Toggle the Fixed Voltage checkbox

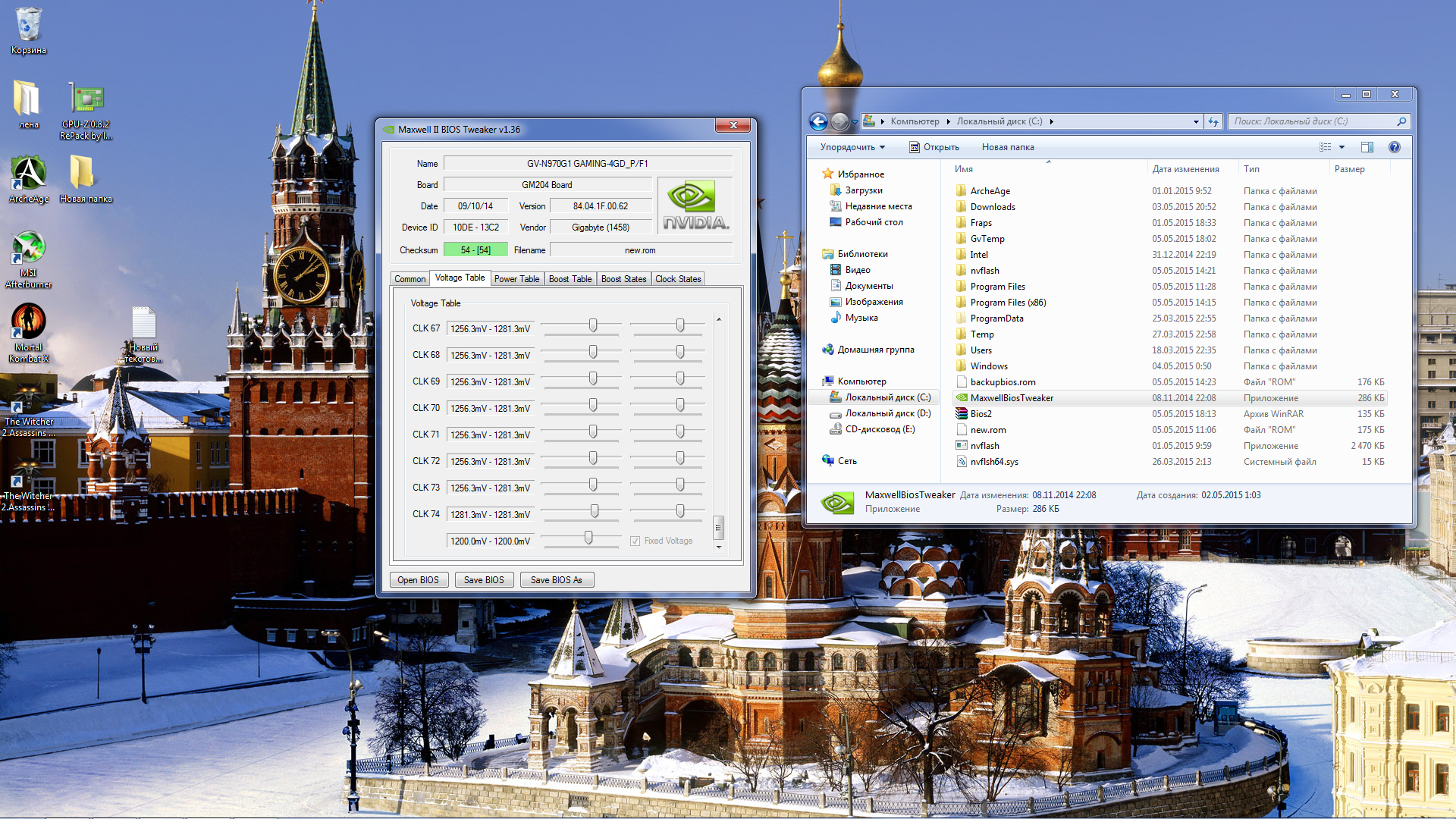tap(635, 541)
